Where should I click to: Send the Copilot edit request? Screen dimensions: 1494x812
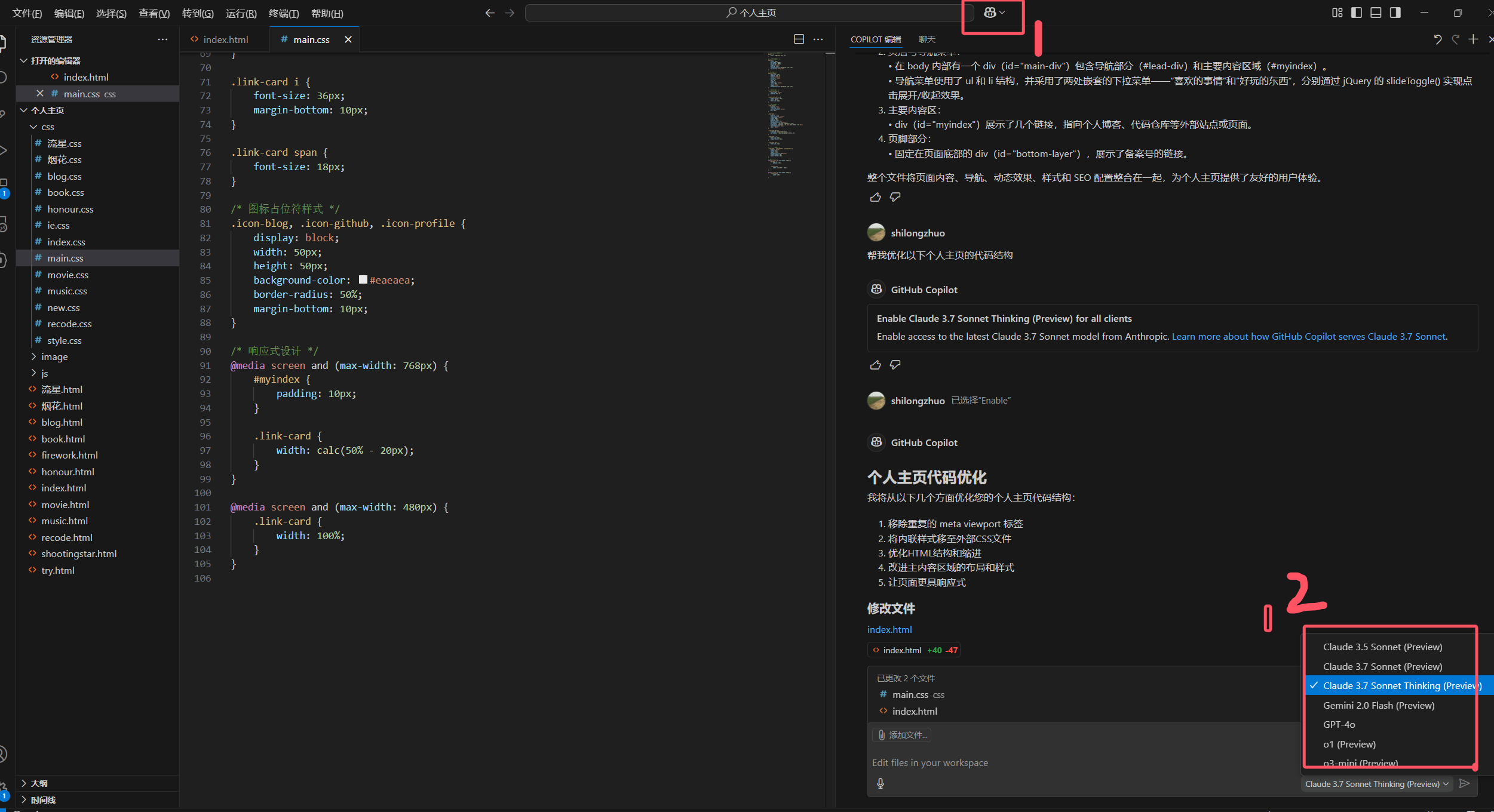click(1464, 783)
